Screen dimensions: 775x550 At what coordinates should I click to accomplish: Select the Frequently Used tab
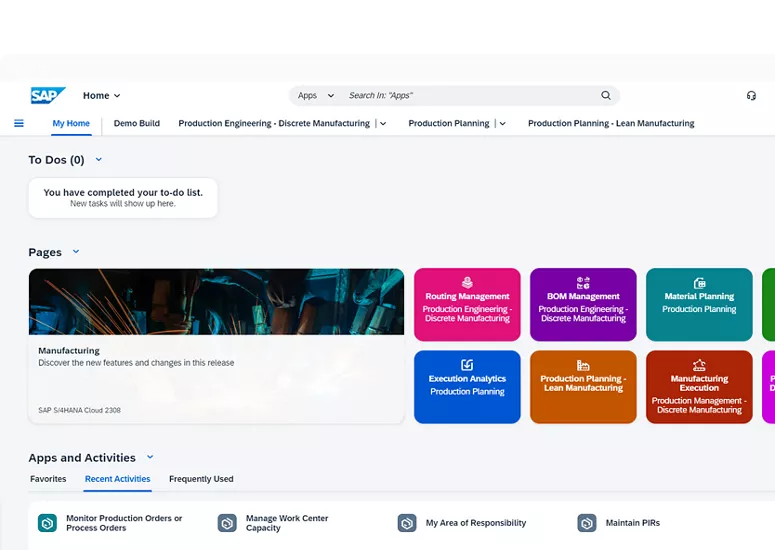click(x=201, y=479)
